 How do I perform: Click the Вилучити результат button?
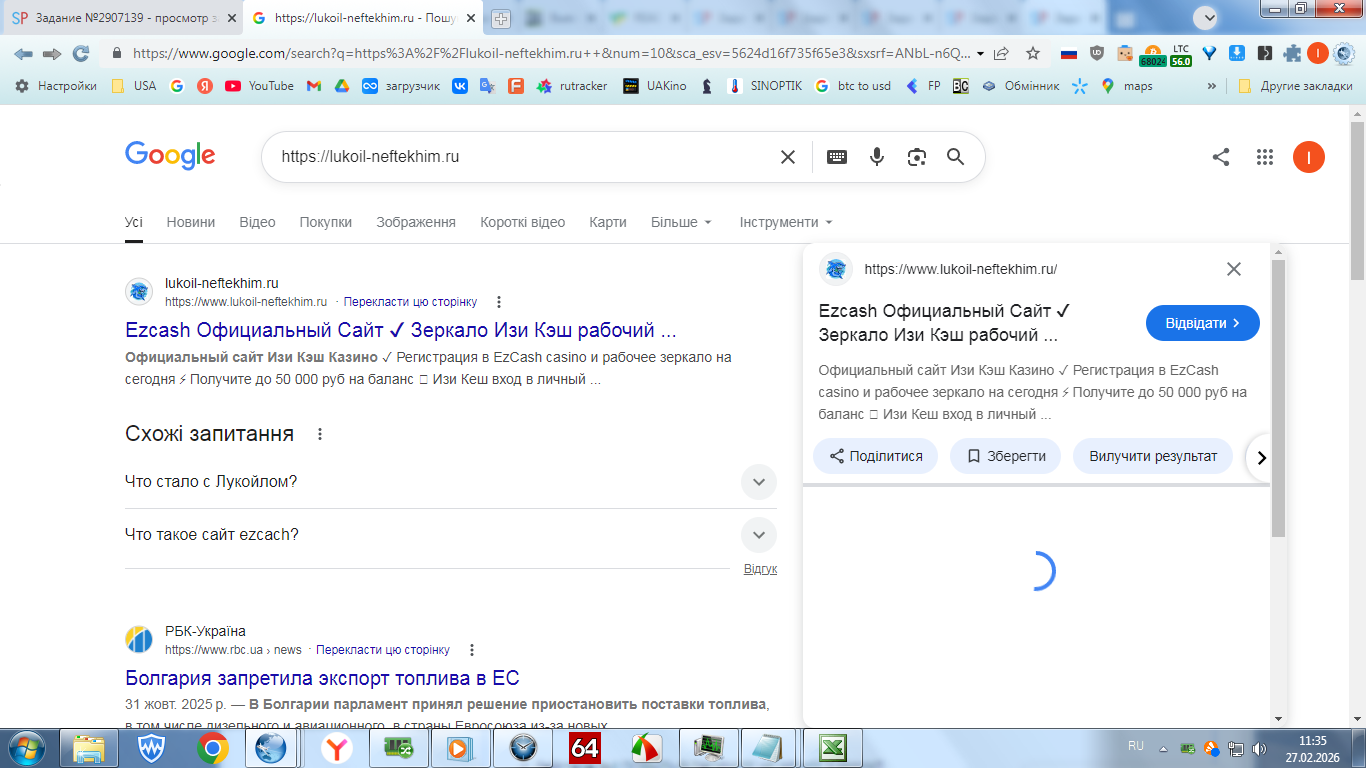click(1153, 456)
